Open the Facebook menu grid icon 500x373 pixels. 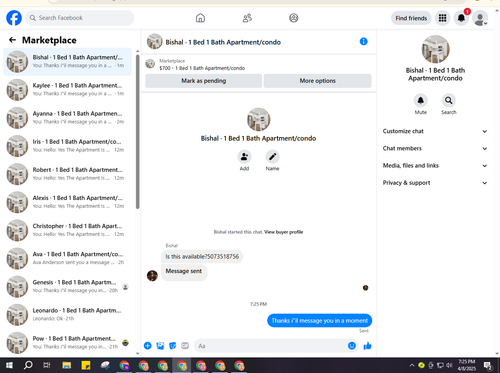(x=442, y=18)
